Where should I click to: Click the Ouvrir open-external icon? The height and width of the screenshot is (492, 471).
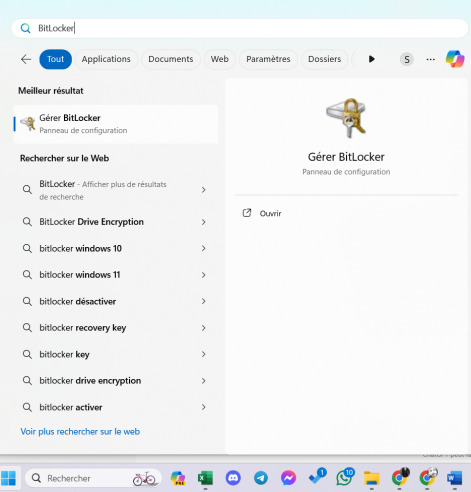click(247, 213)
